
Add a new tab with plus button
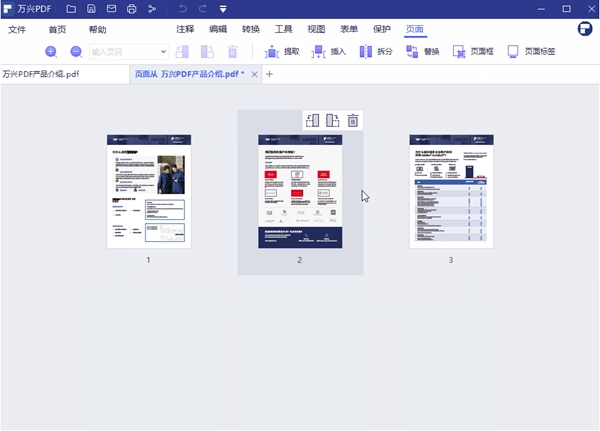click(x=269, y=75)
